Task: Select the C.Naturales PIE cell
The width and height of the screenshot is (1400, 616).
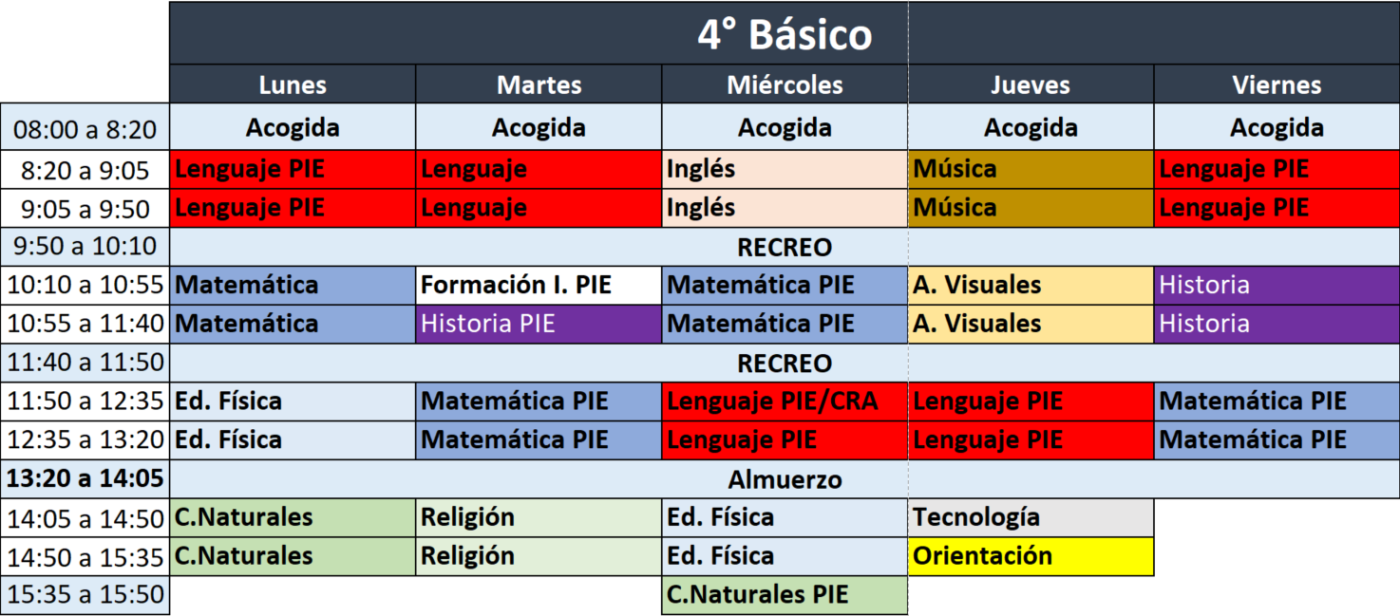Action: (784, 595)
